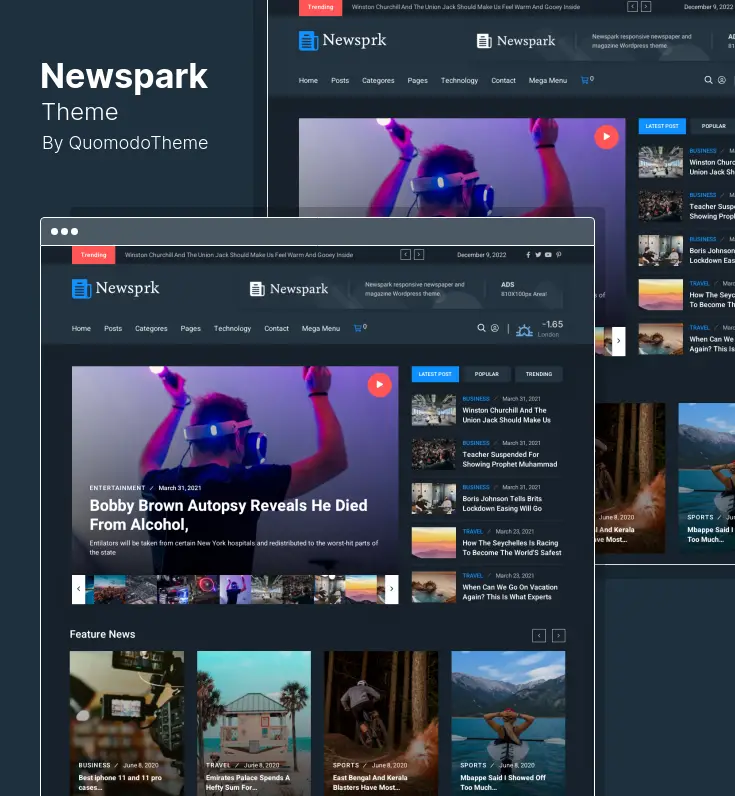Select the Latest Post tab in front window
The width and height of the screenshot is (735, 796).
435,374
